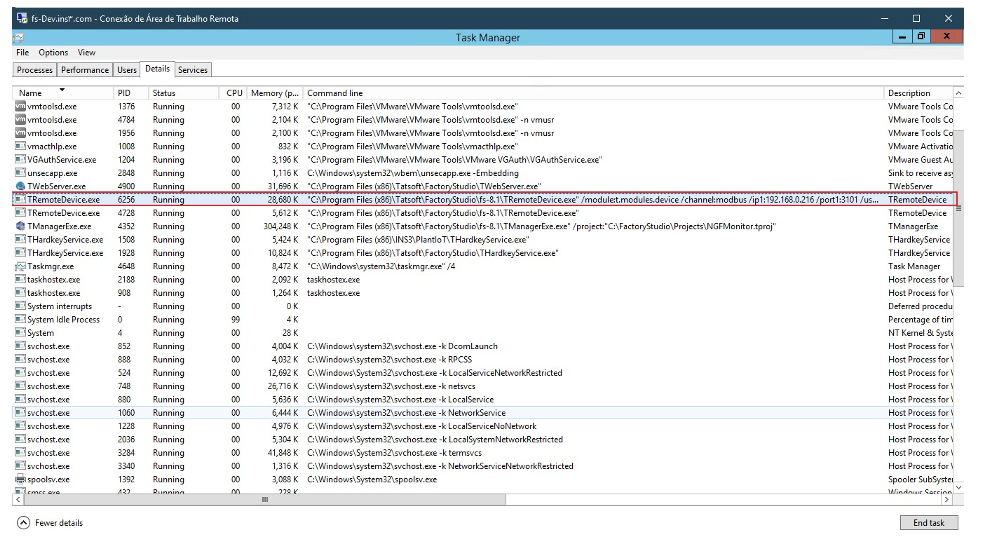Sort by the Status column header
Viewport: 982px width, 546px height.
(x=183, y=93)
